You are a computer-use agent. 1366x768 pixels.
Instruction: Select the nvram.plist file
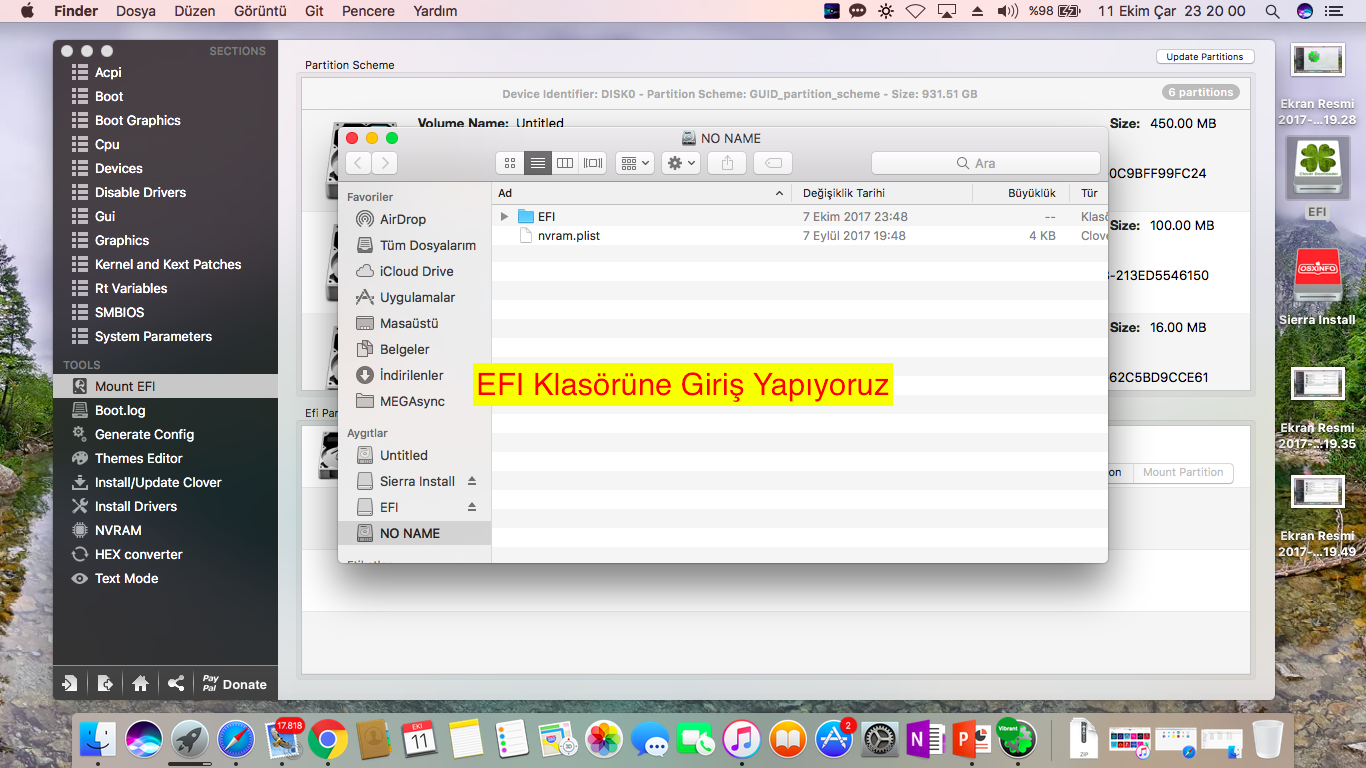[x=568, y=236]
